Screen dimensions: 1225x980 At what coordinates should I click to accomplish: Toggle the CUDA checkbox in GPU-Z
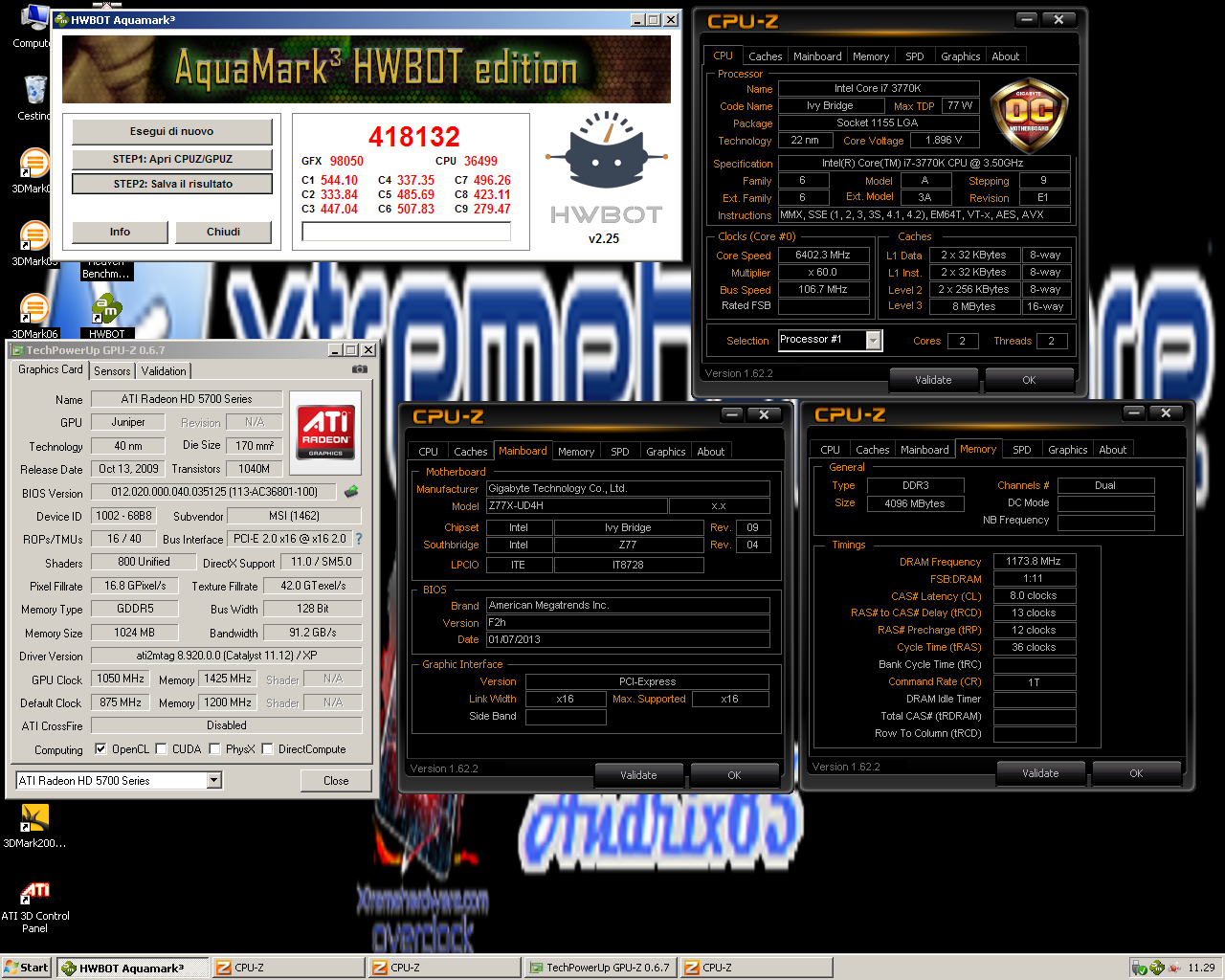[x=161, y=749]
